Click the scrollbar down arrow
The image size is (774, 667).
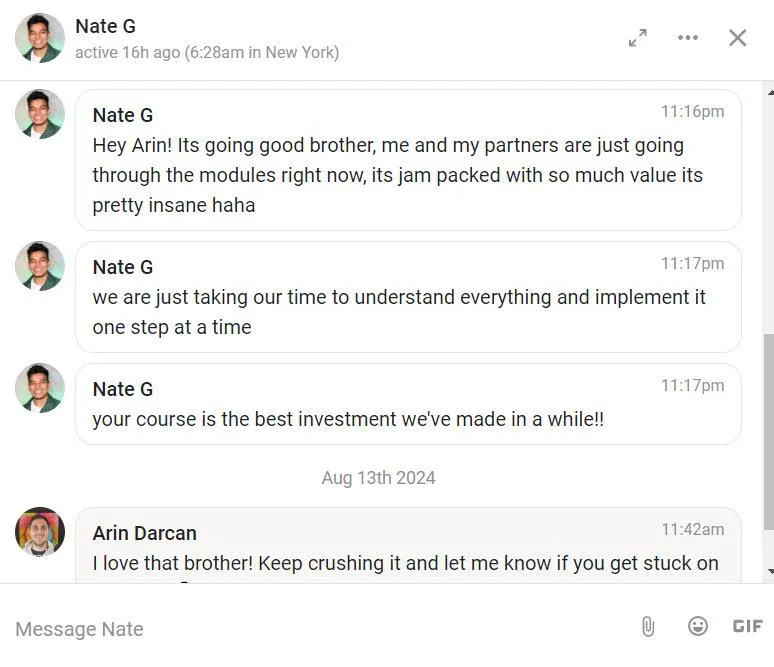coord(769,571)
